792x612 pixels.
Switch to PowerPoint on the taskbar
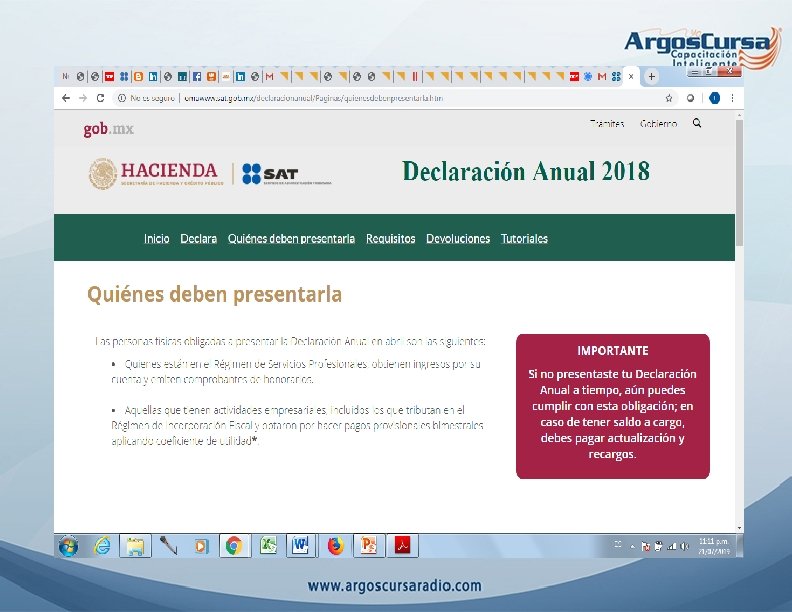tap(369, 546)
